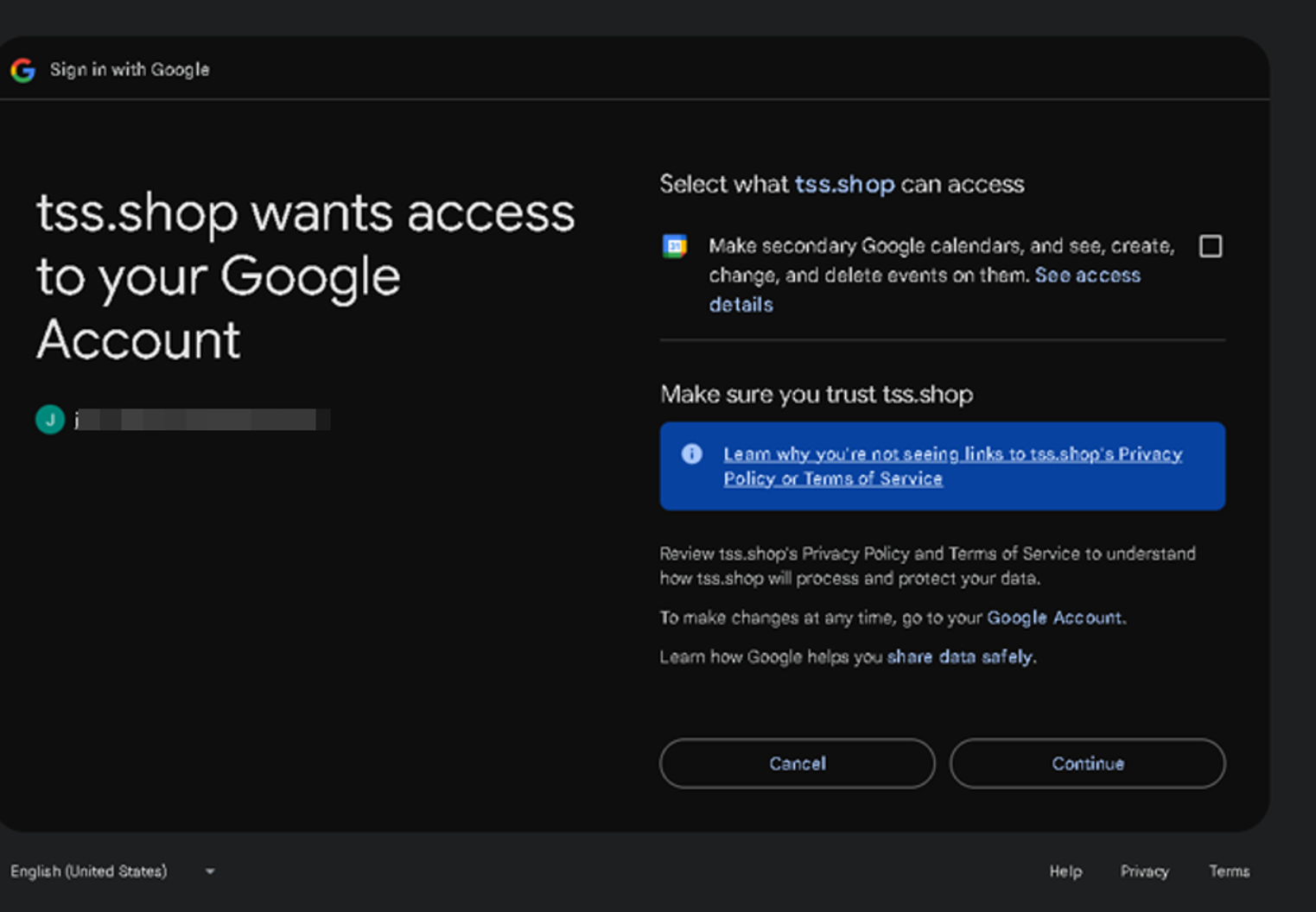1316x912 pixels.
Task: Open the English (United States) language dropdown
Action: (112, 871)
